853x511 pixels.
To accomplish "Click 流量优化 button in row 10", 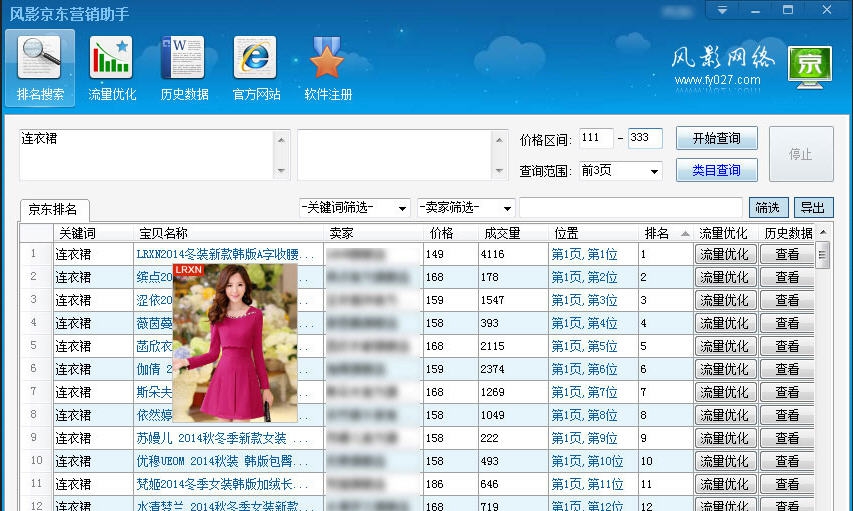I will pyautogui.click(x=725, y=461).
